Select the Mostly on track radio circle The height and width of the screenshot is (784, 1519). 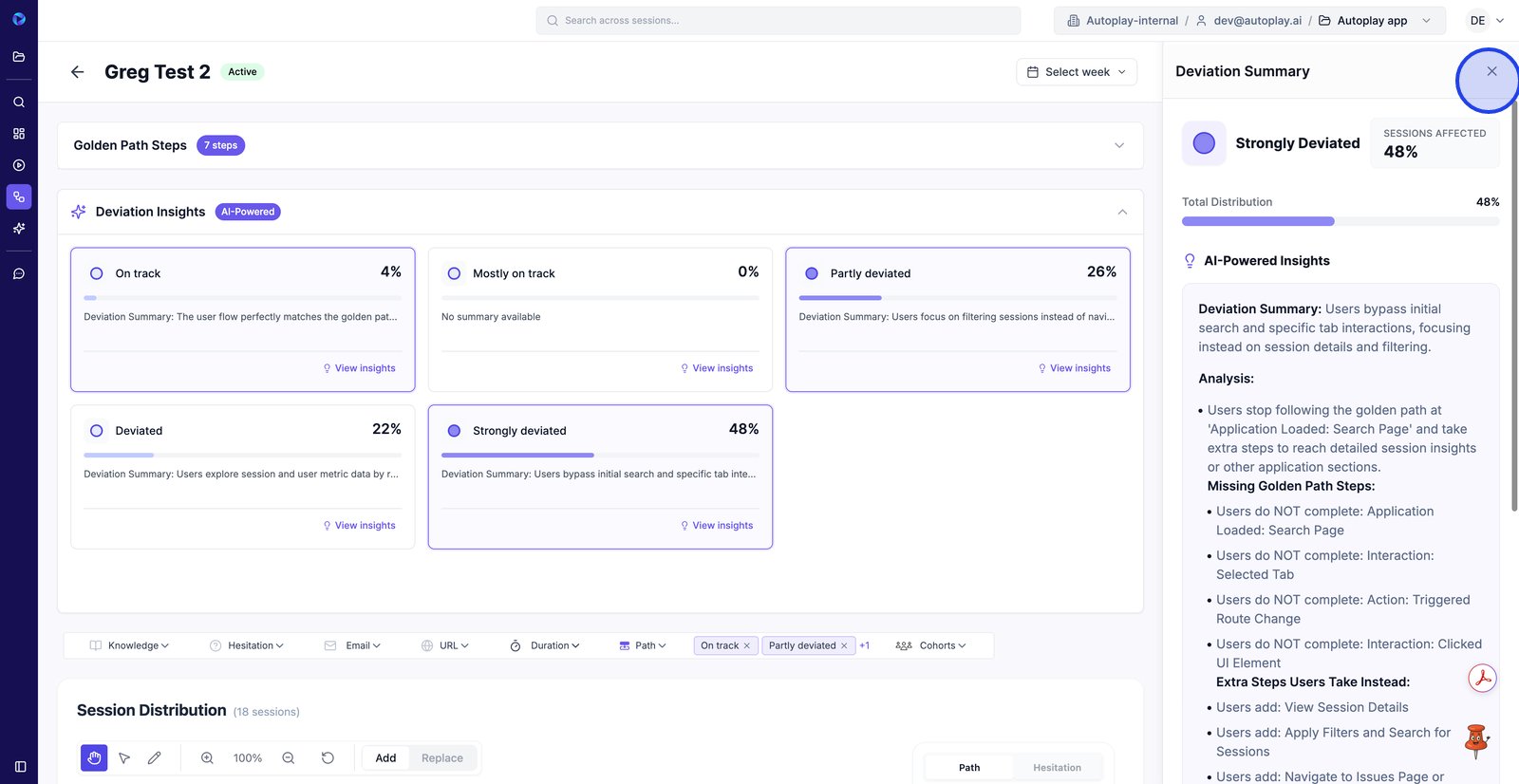(x=454, y=273)
